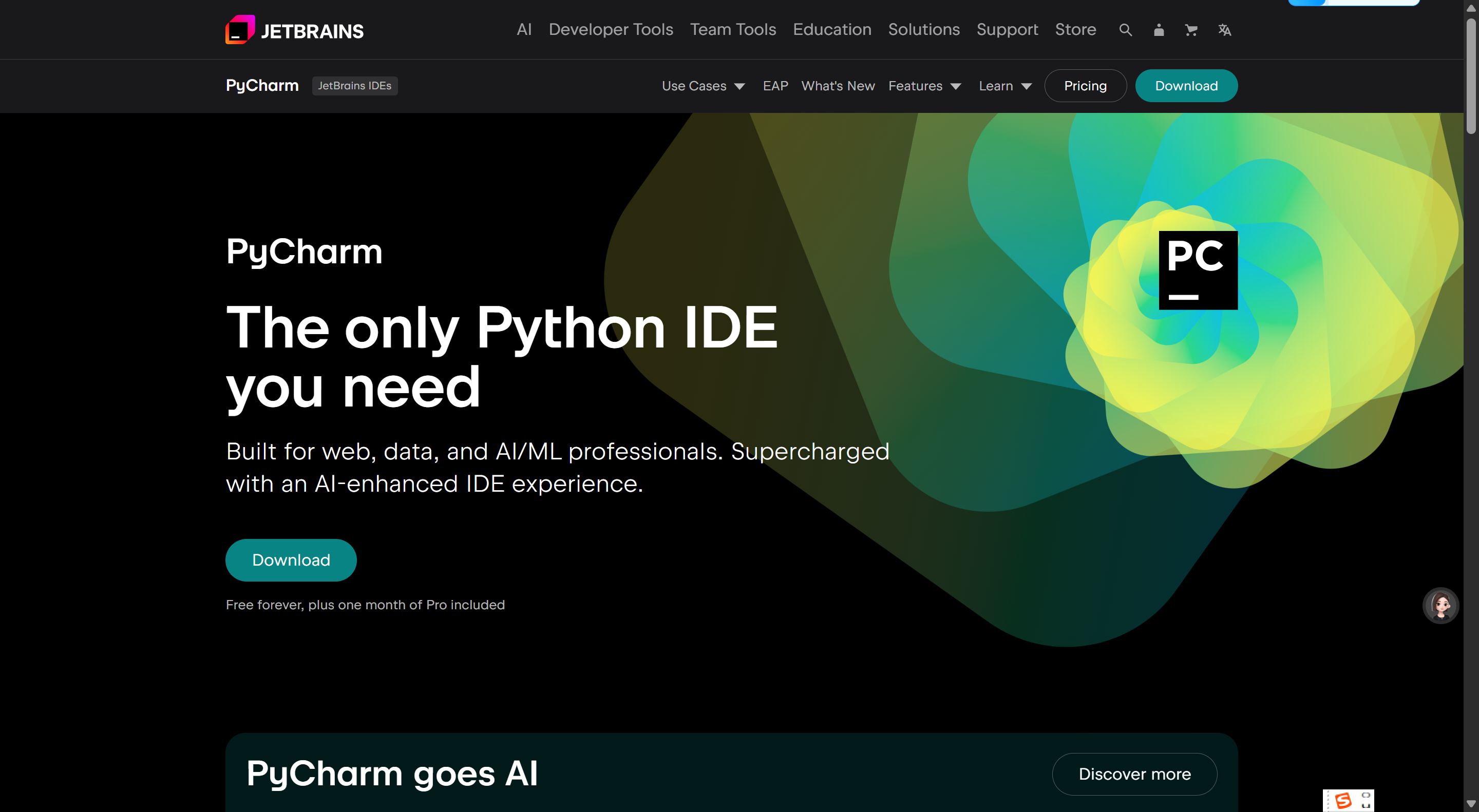Click the hero Download button
The height and width of the screenshot is (812, 1479).
[291, 560]
